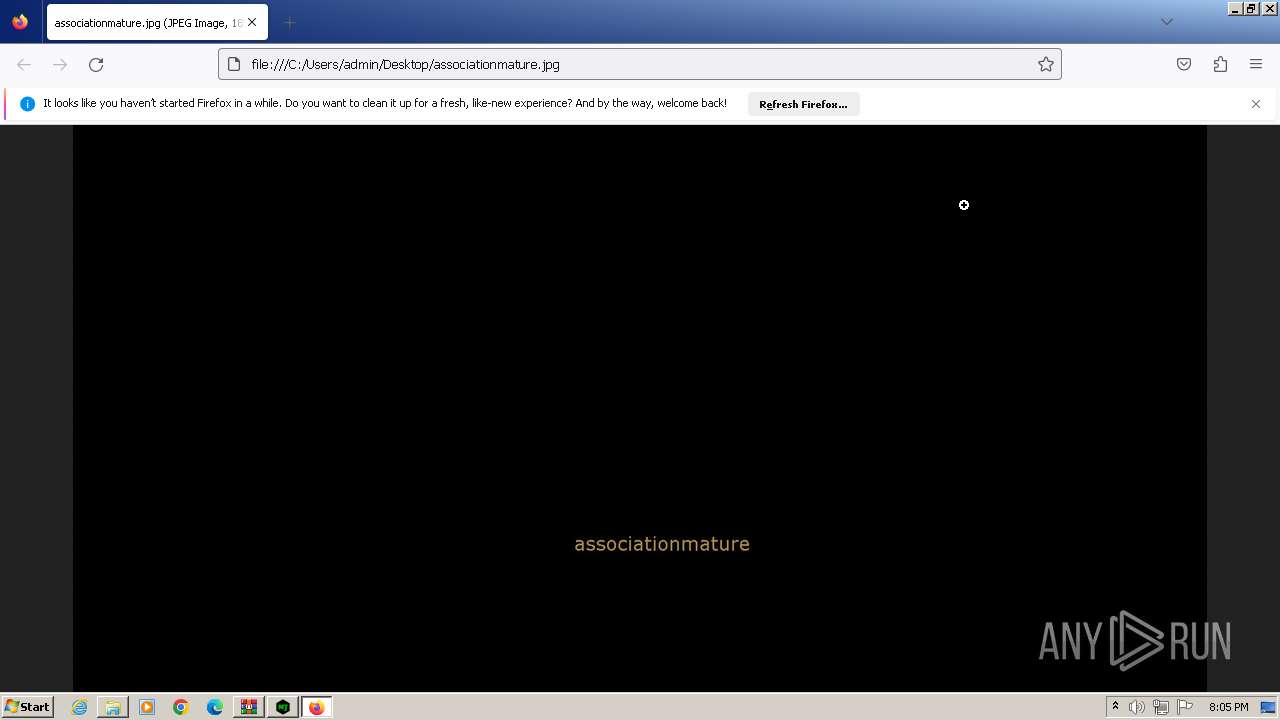The height and width of the screenshot is (720, 1280).
Task: Go back one page
Action: pos(24,64)
